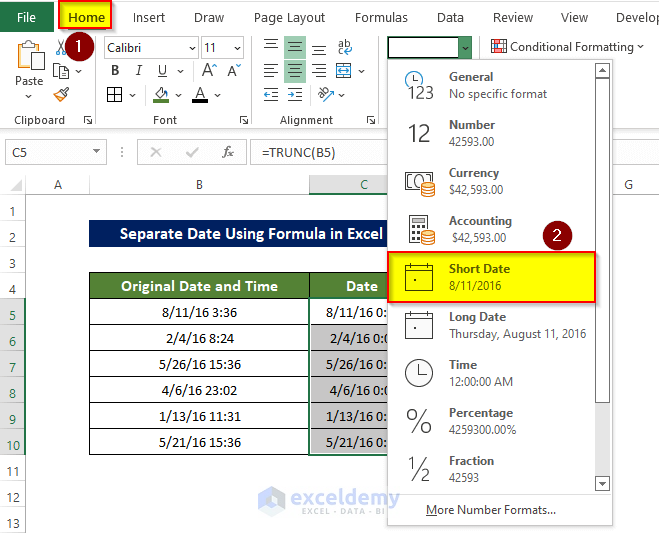659x533 pixels.
Task: Open Conditional Formatting menu
Action: 567,47
